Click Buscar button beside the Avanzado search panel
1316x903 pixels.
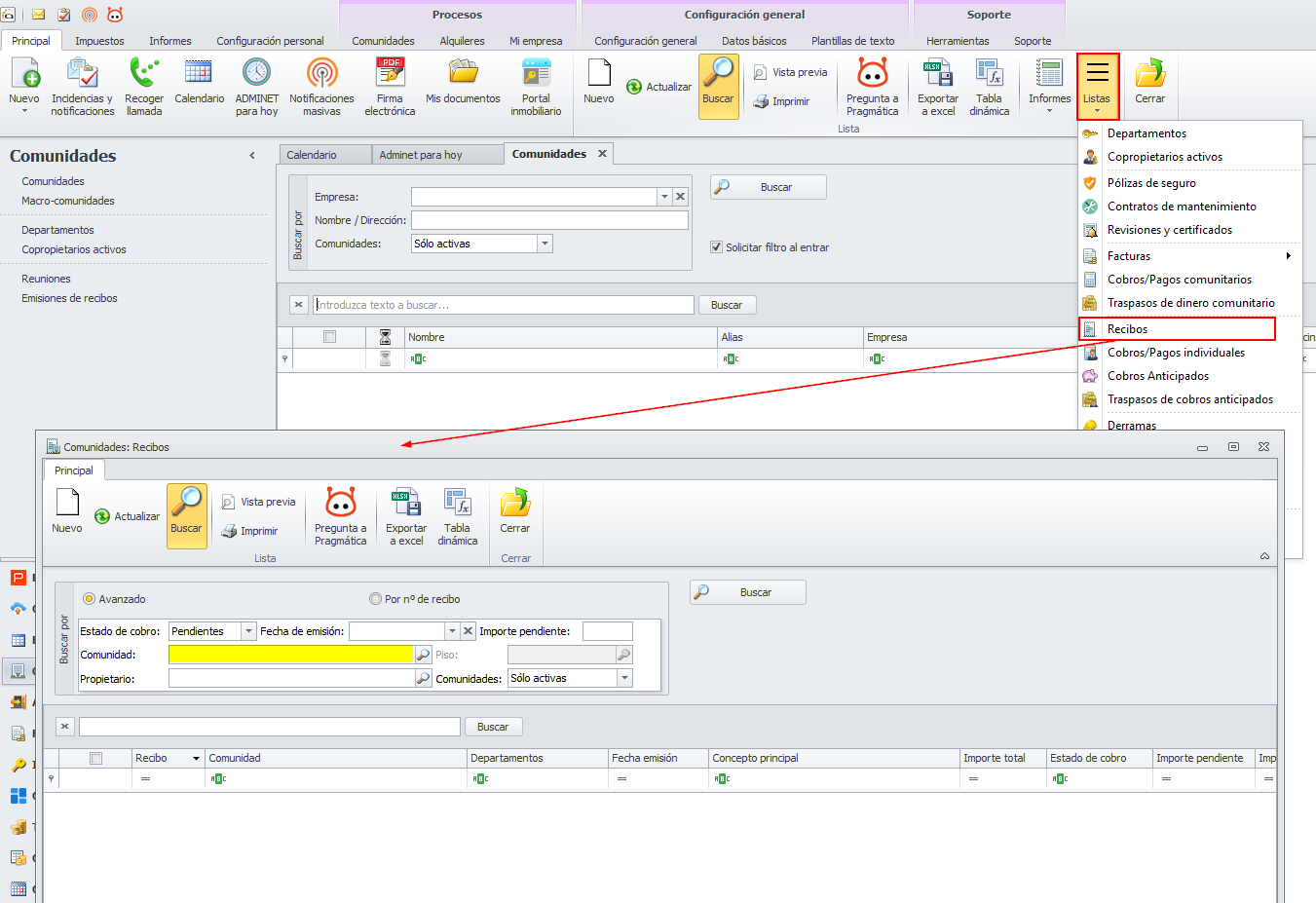748,592
